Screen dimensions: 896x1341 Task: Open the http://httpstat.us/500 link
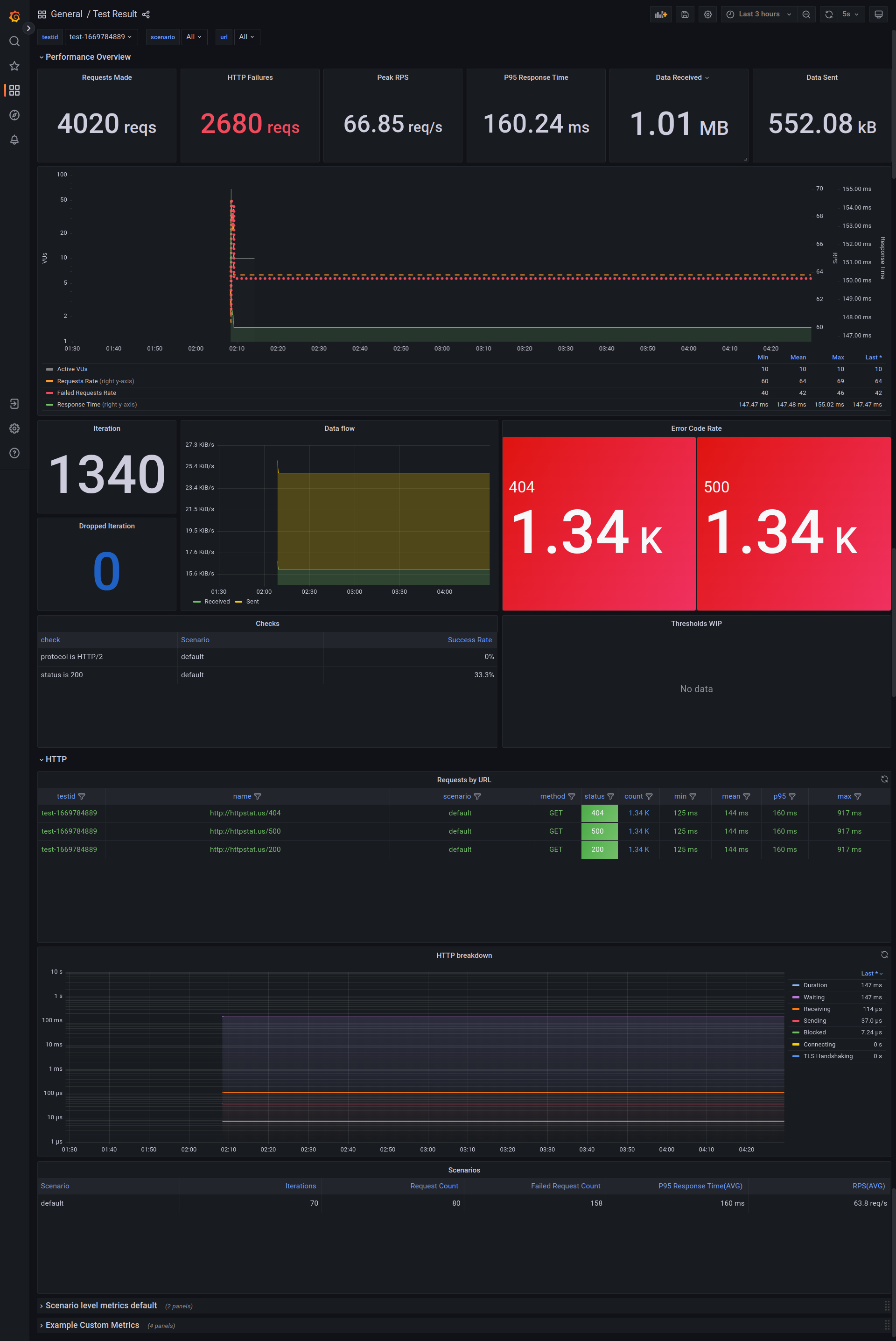coord(245,831)
